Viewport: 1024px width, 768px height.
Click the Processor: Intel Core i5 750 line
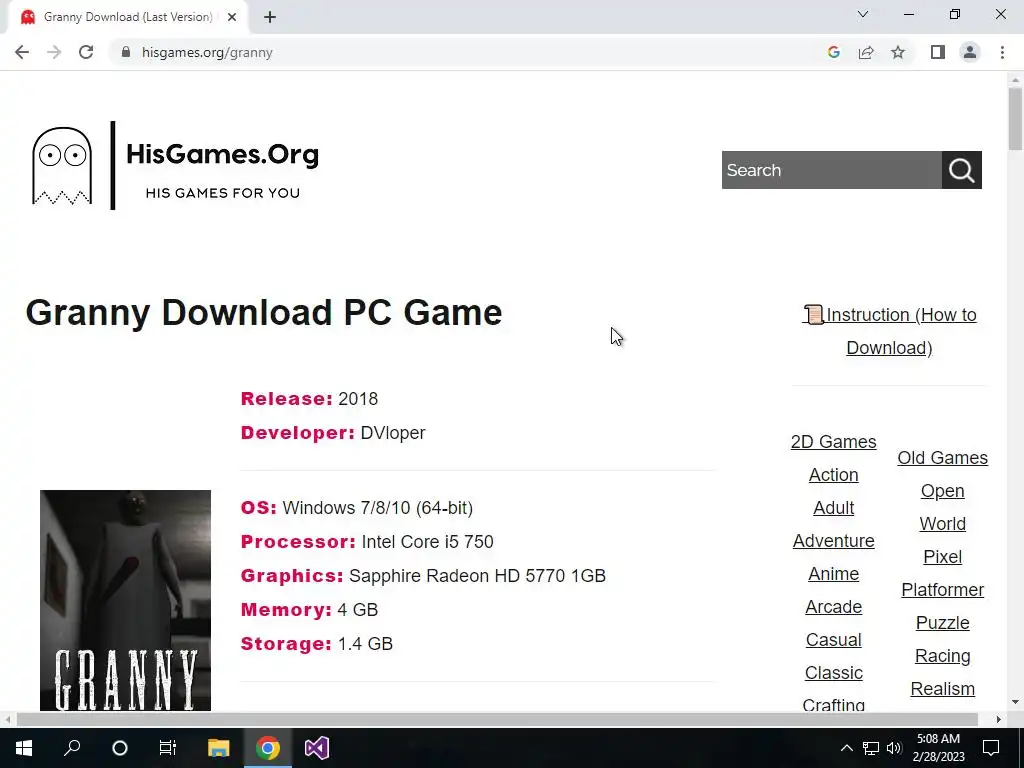[367, 541]
